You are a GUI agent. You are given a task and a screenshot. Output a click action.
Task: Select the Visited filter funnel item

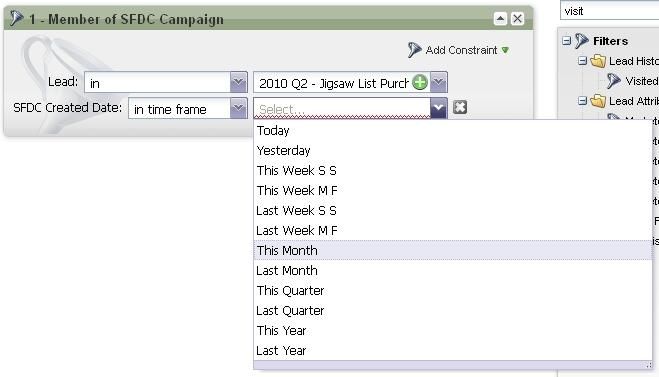pyautogui.click(x=632, y=81)
